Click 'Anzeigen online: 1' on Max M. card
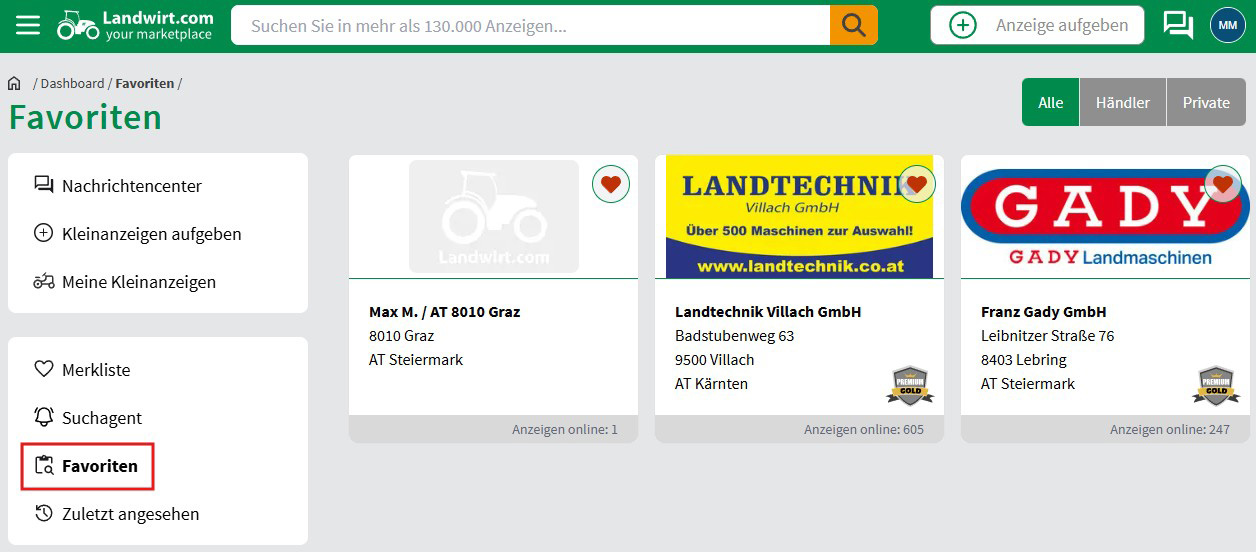This screenshot has width=1256, height=552. pos(565,429)
